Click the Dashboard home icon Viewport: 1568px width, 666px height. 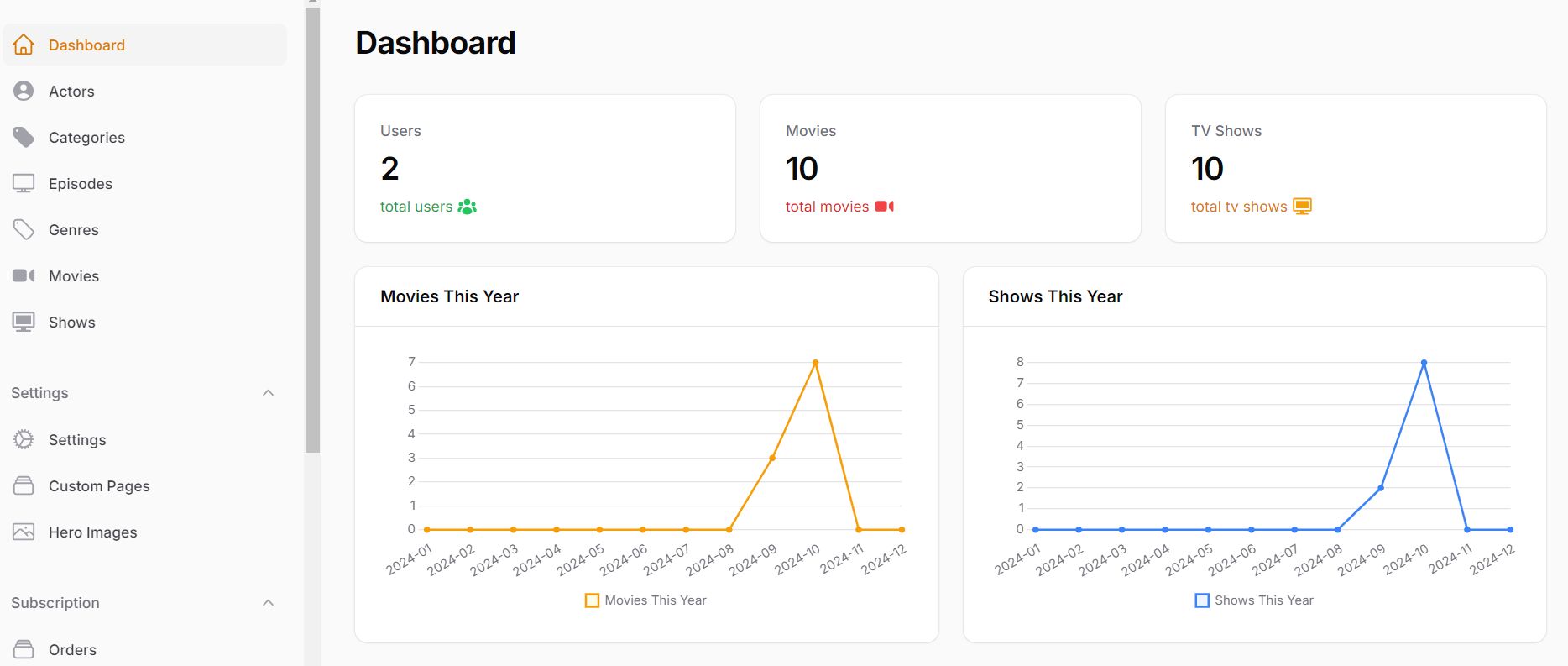pyautogui.click(x=24, y=45)
